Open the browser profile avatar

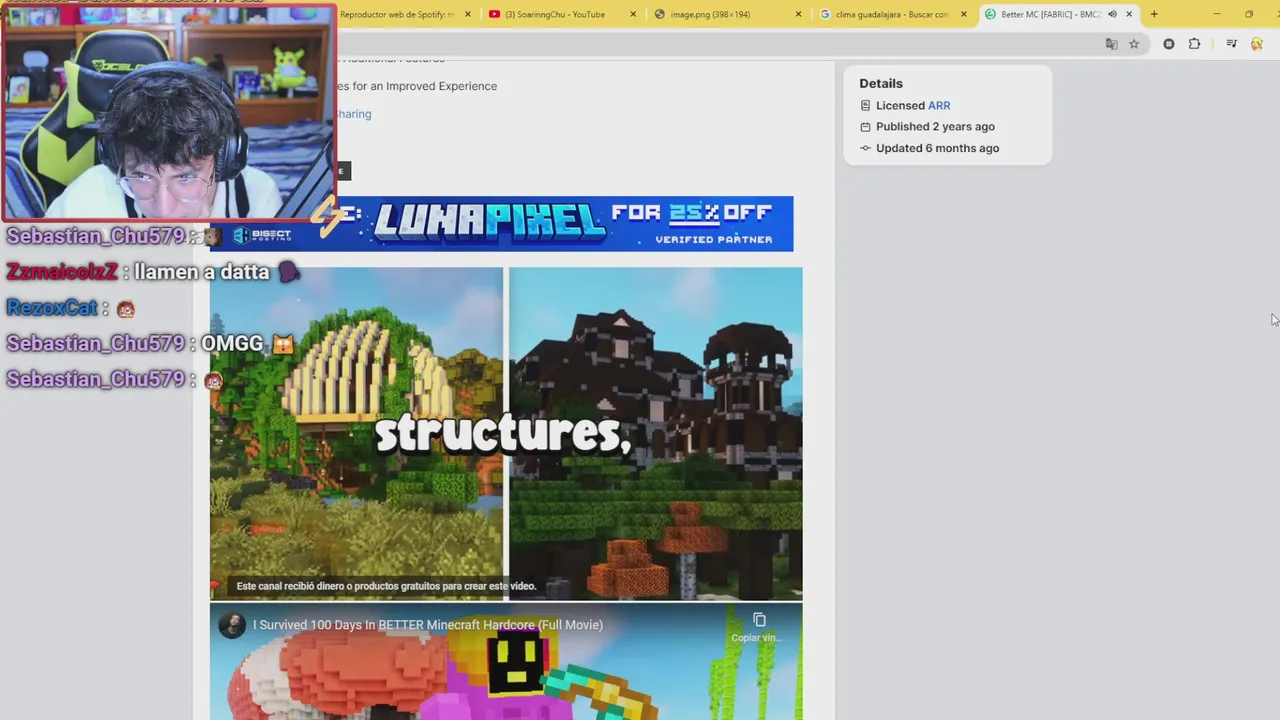(x=1257, y=44)
